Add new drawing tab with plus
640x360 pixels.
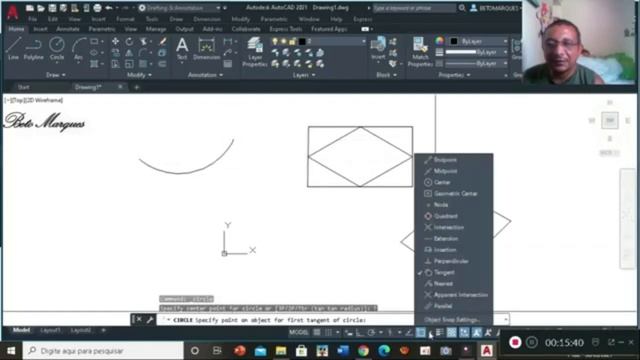point(137,87)
